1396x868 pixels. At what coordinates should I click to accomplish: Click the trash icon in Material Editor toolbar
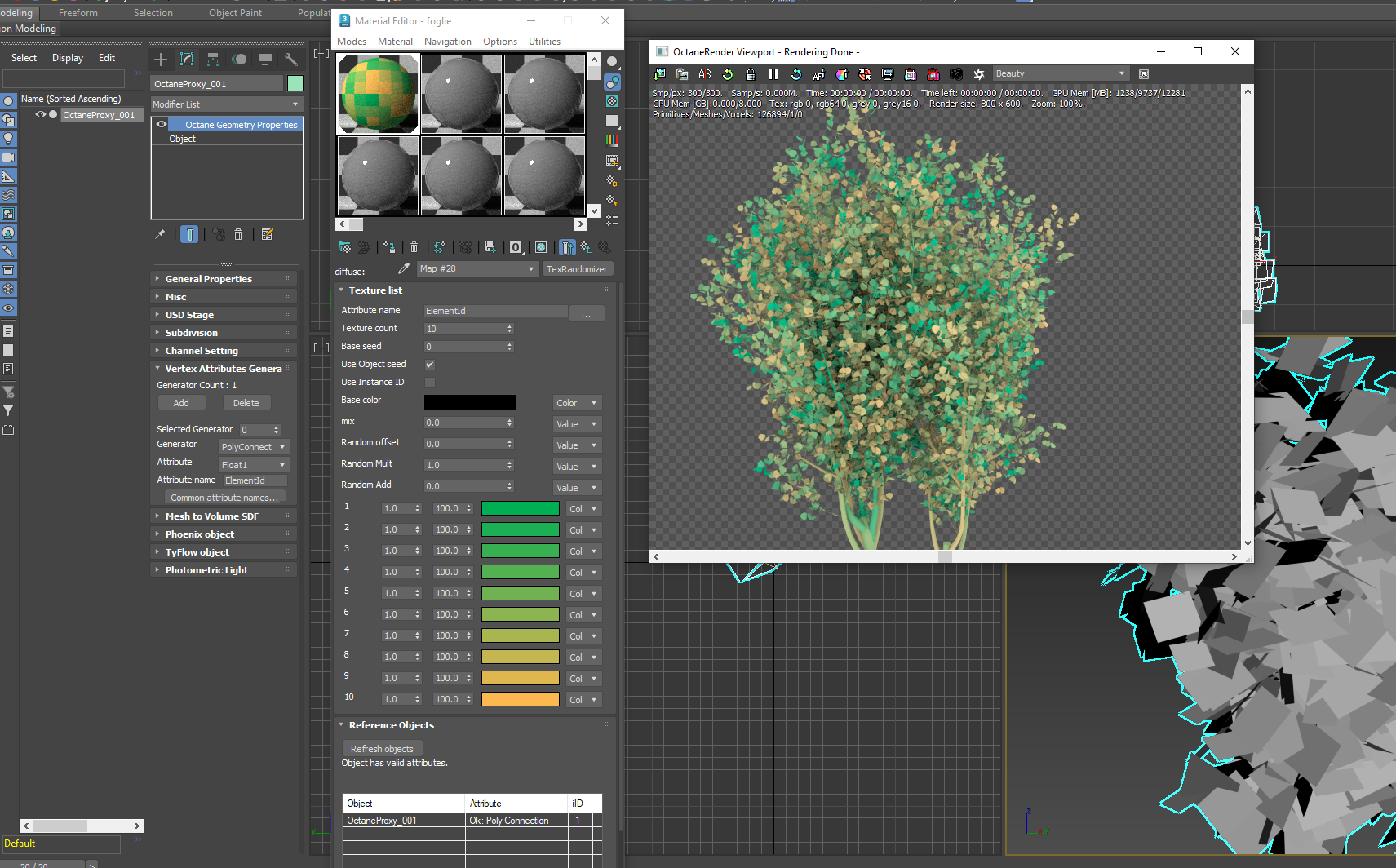point(414,247)
